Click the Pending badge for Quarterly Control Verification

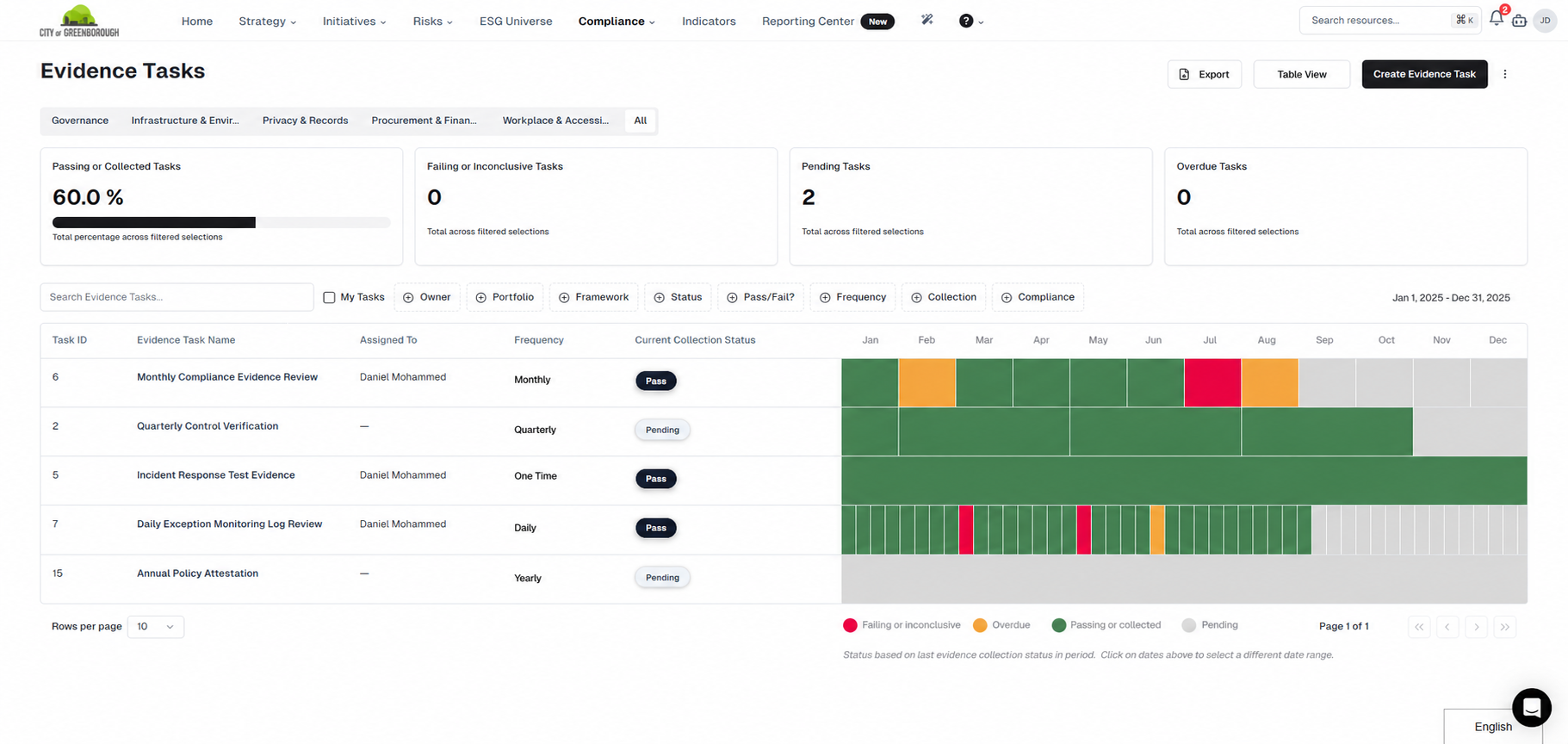[662, 430]
